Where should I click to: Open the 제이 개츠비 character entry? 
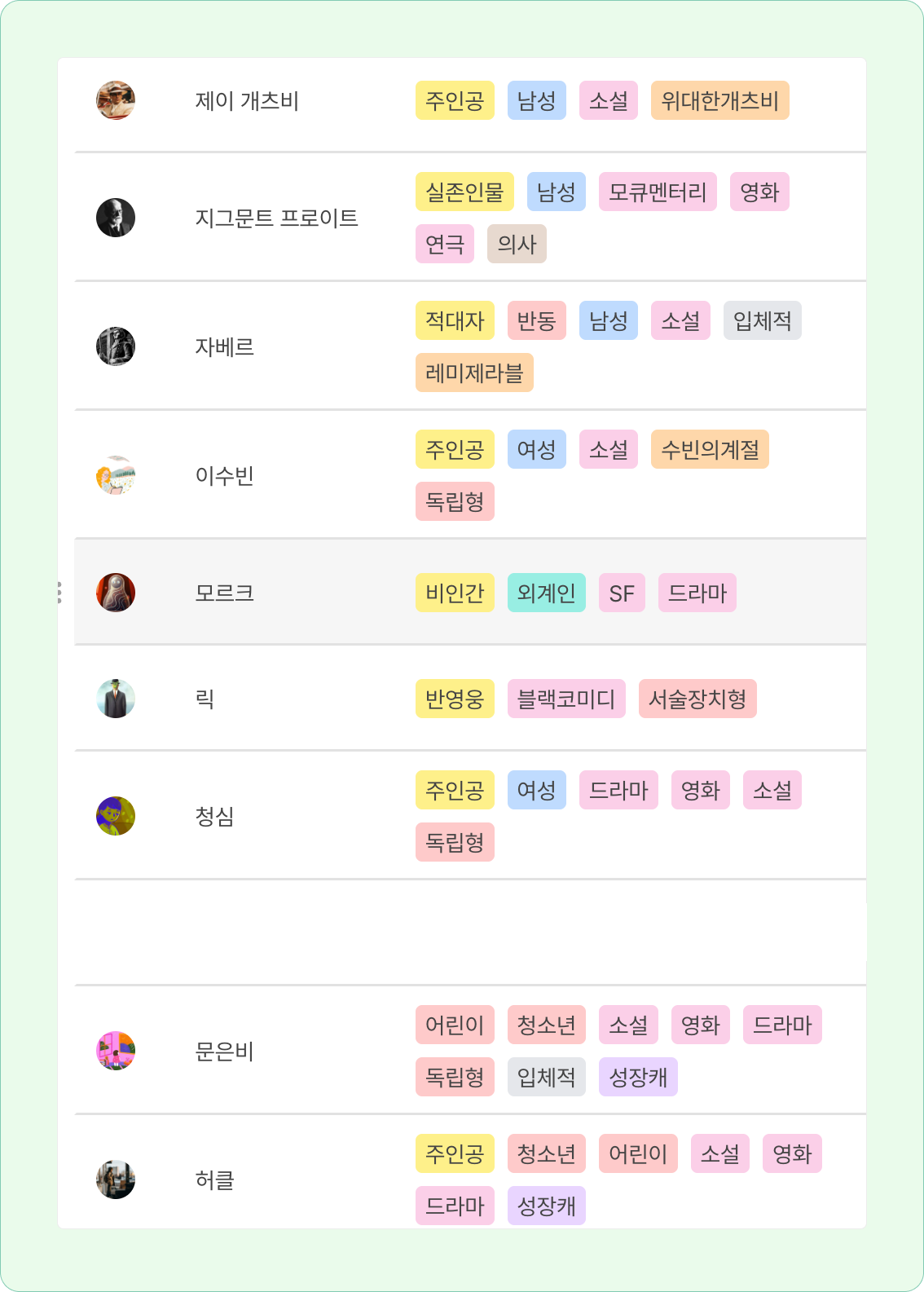248,101
